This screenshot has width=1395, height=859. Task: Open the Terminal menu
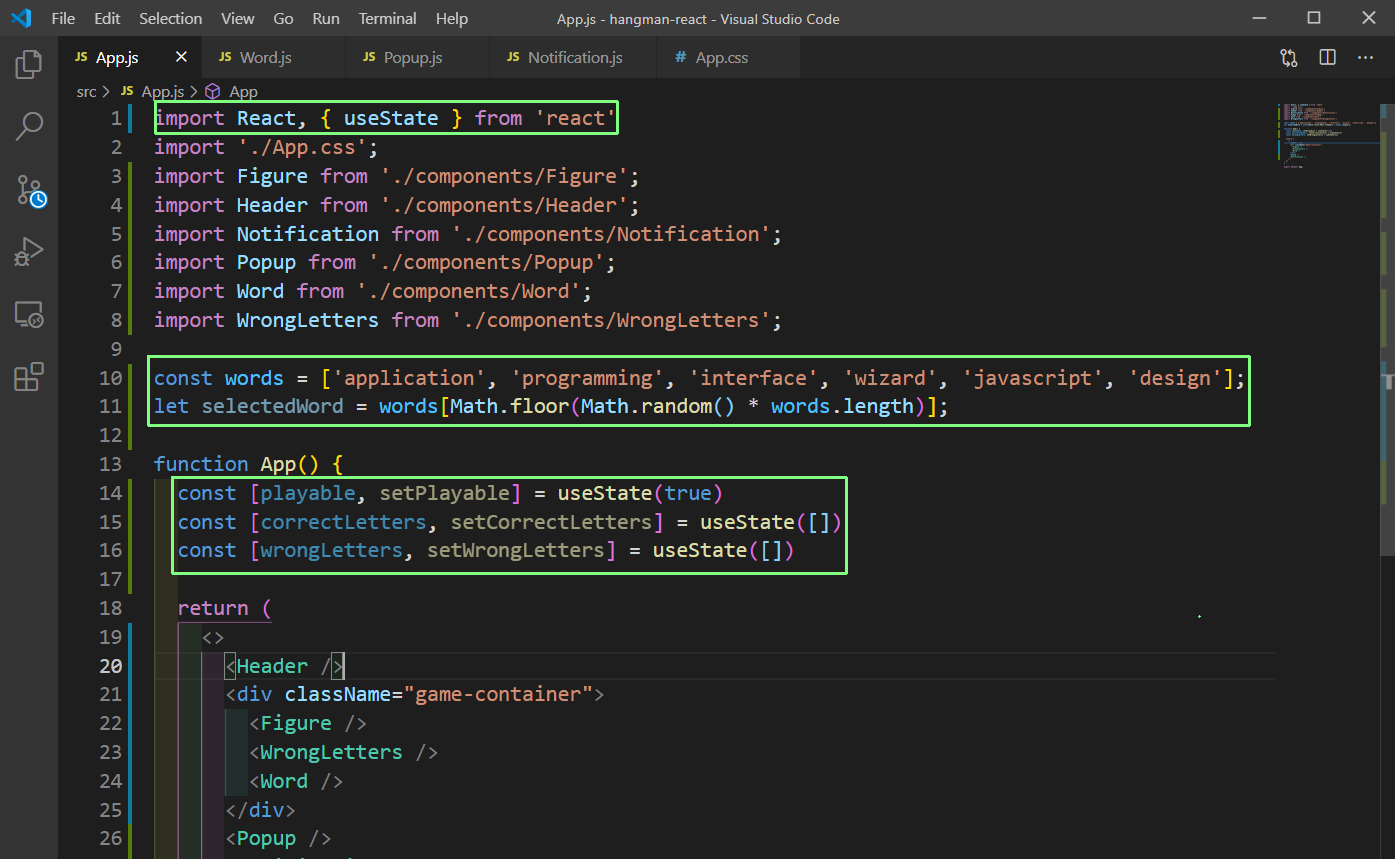(388, 18)
